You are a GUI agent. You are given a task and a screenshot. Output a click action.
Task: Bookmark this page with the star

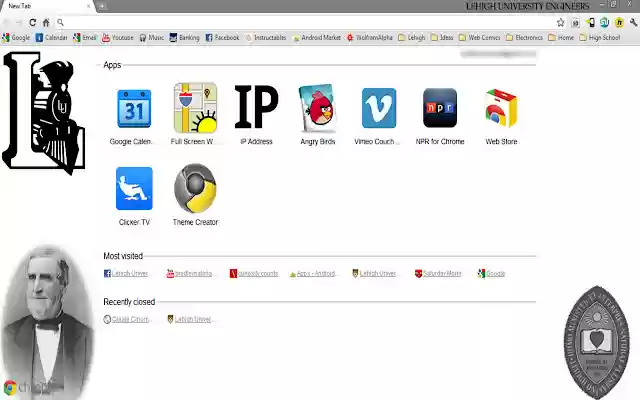coord(560,22)
